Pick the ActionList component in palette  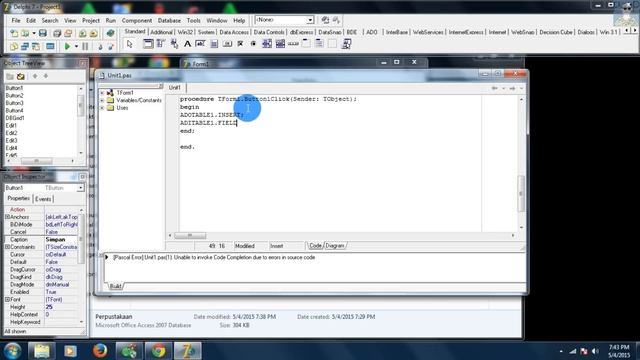coord(347,44)
